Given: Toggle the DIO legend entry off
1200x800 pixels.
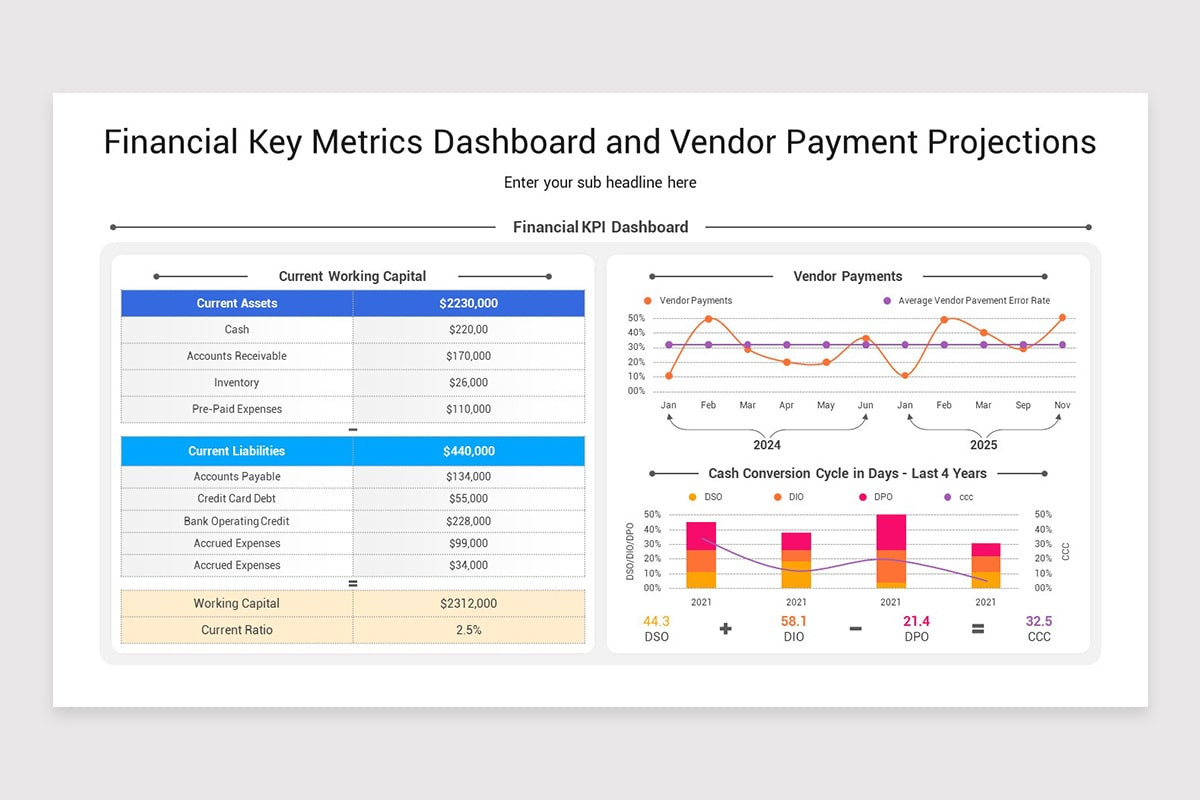Looking at the screenshot, I should pos(795,495).
